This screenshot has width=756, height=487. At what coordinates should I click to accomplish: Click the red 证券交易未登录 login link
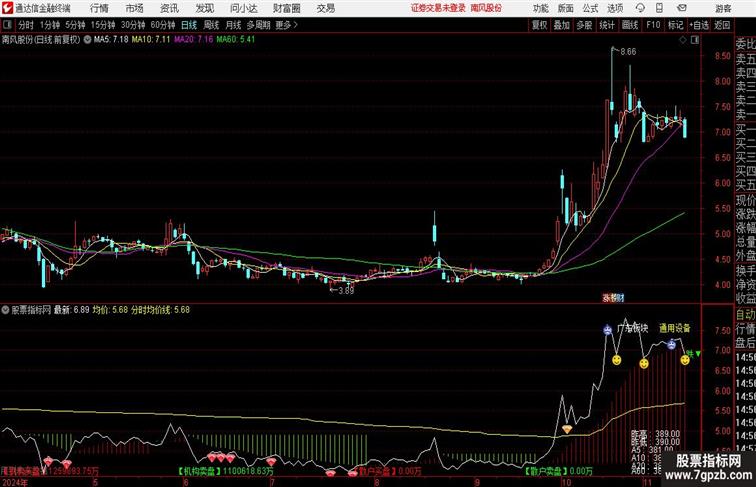438,8
